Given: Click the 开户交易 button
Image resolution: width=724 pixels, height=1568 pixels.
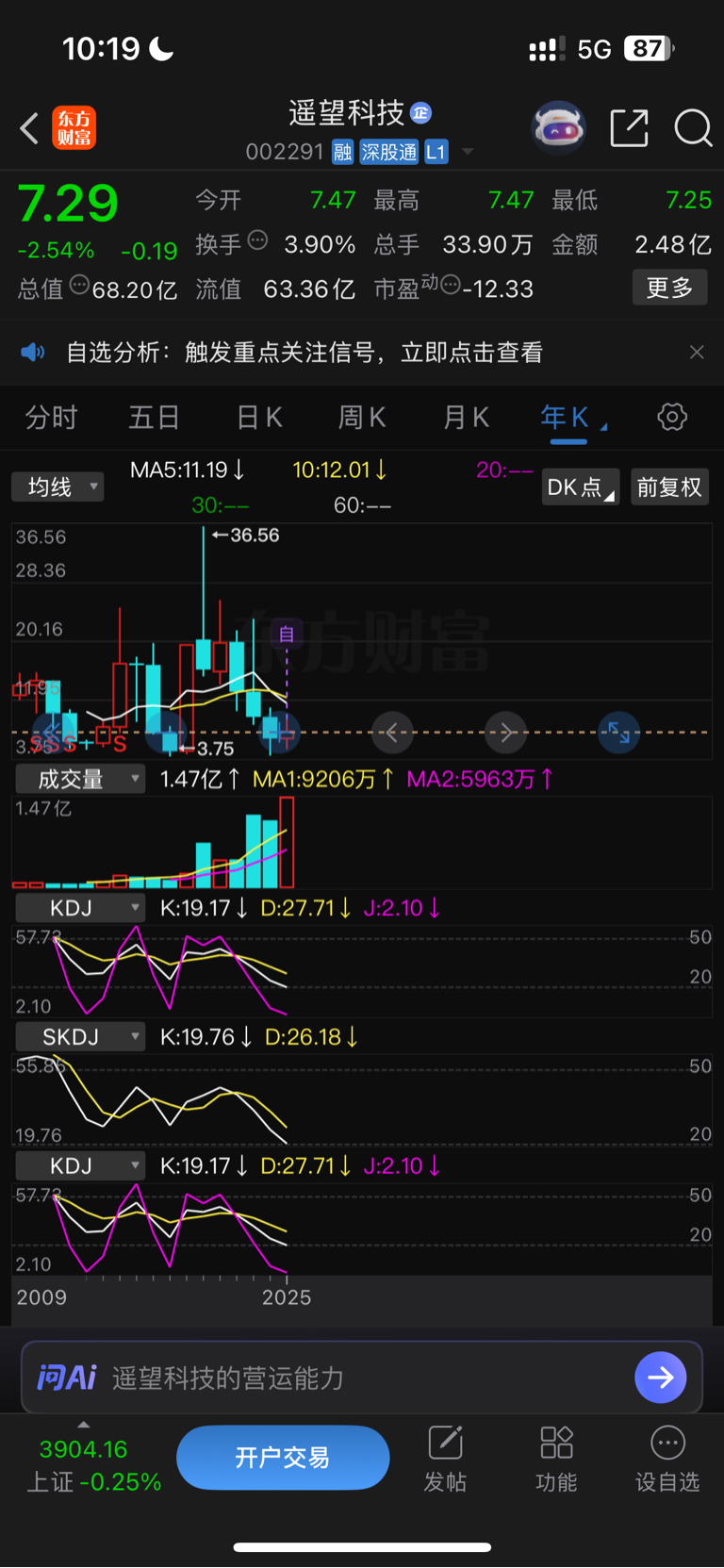Looking at the screenshot, I should coord(283,1458).
